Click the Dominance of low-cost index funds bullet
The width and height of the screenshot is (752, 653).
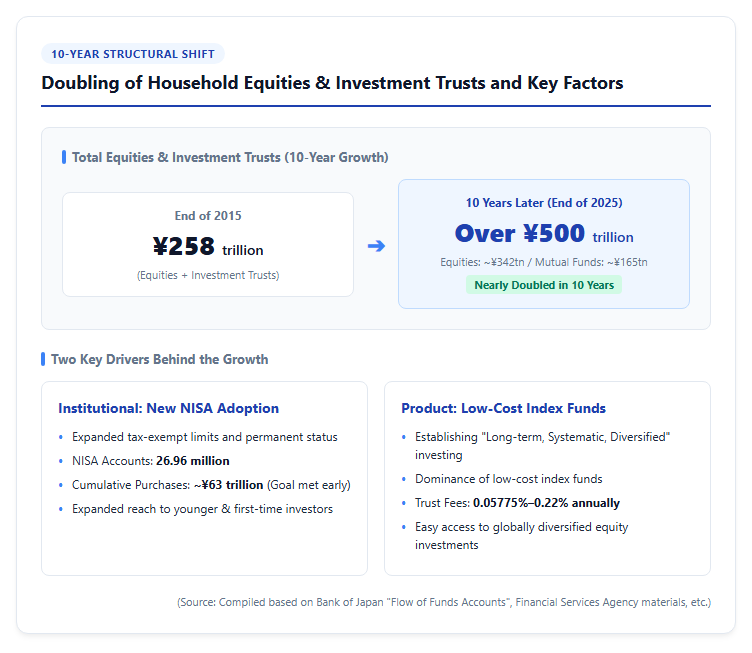(x=509, y=479)
